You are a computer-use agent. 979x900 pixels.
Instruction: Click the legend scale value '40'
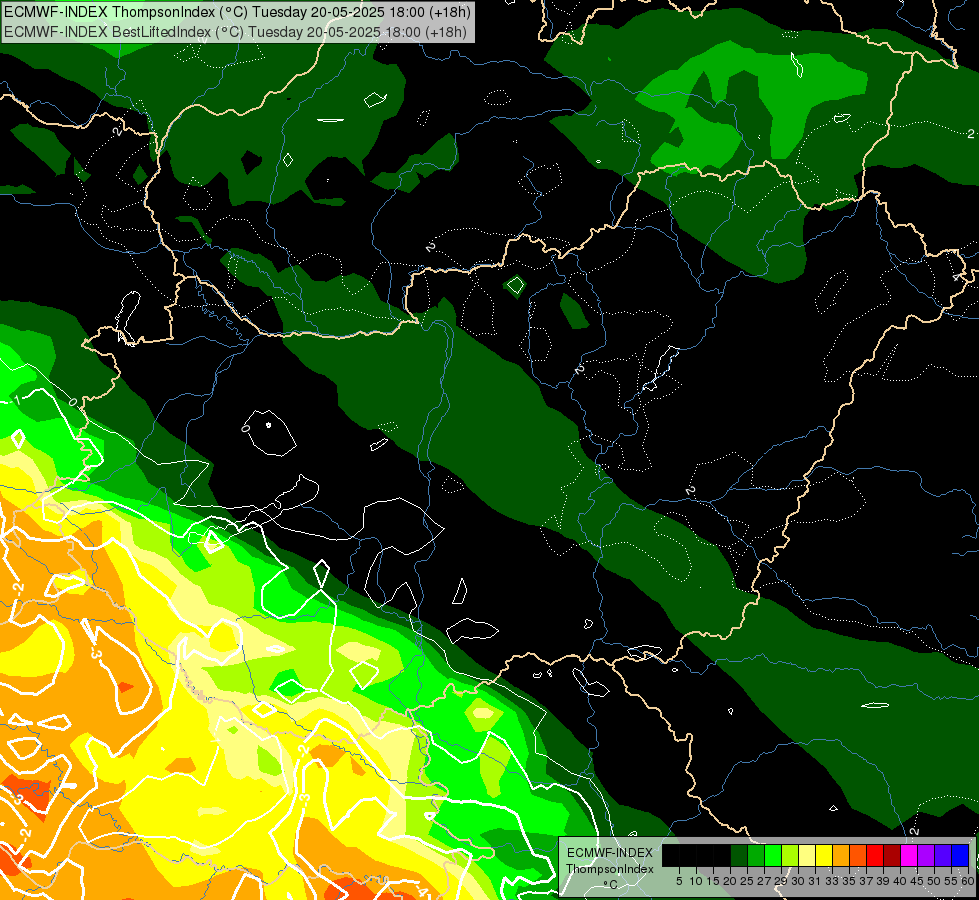coord(900,881)
